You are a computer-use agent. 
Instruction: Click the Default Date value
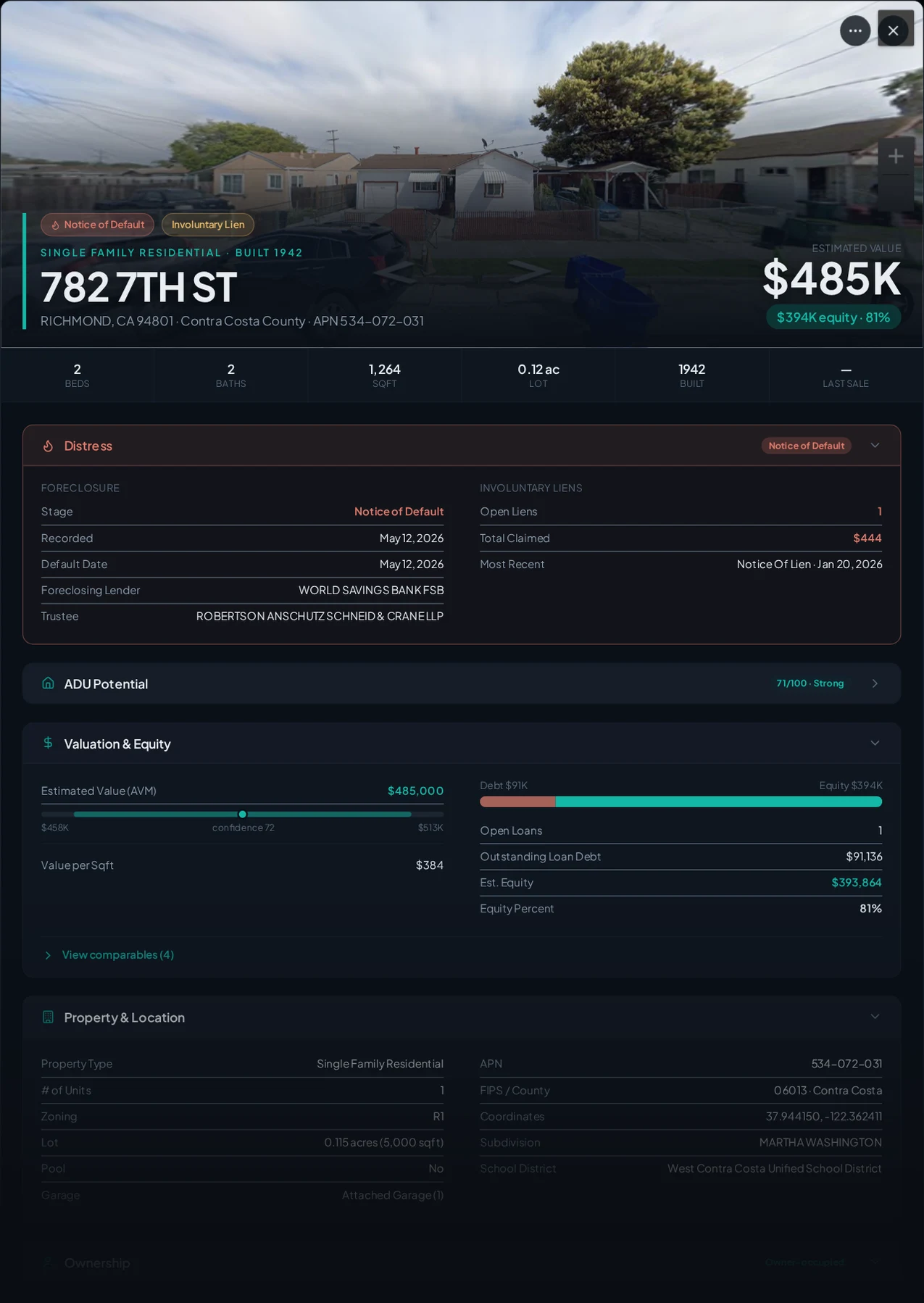412,565
